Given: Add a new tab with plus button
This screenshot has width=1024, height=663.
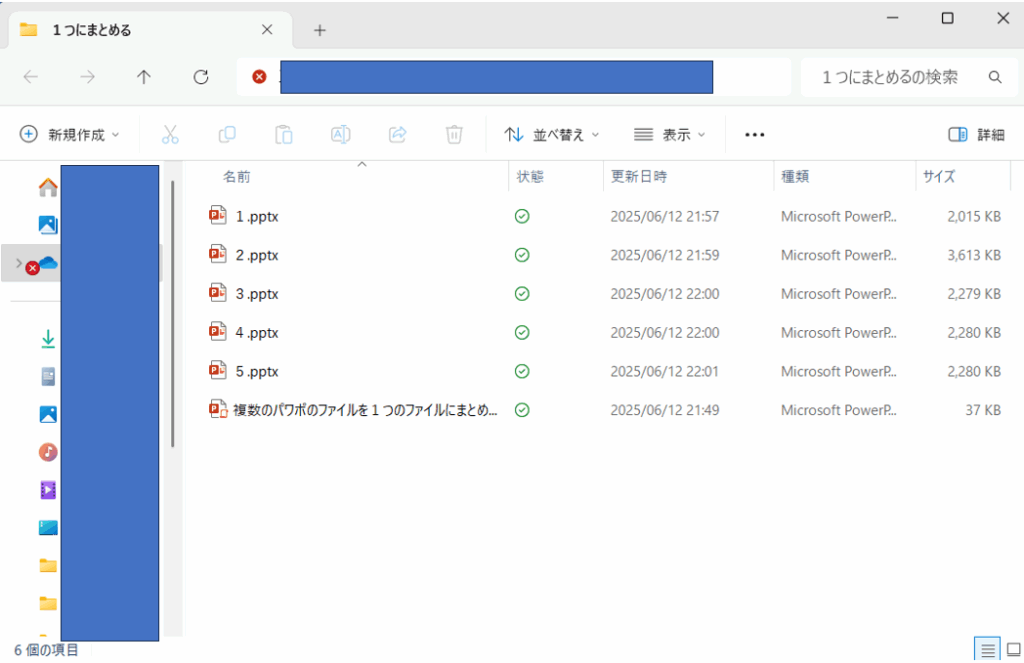Looking at the screenshot, I should pos(320,30).
